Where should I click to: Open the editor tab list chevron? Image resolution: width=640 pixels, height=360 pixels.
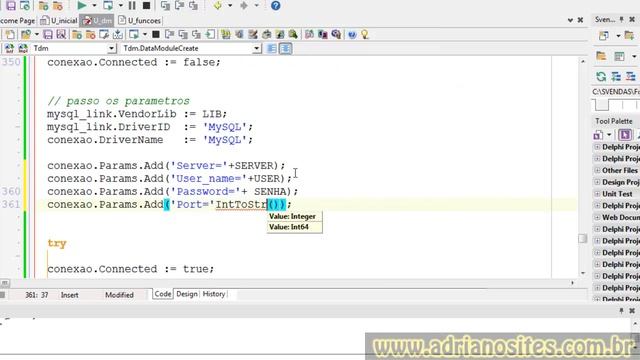point(570,20)
